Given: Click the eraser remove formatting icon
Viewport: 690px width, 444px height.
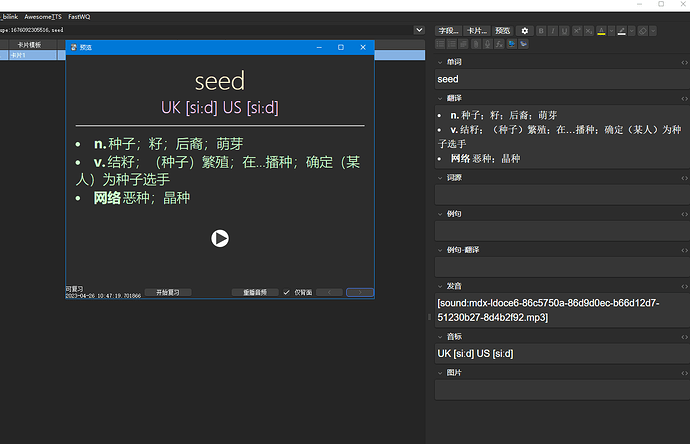Looking at the screenshot, I should coord(643,31).
